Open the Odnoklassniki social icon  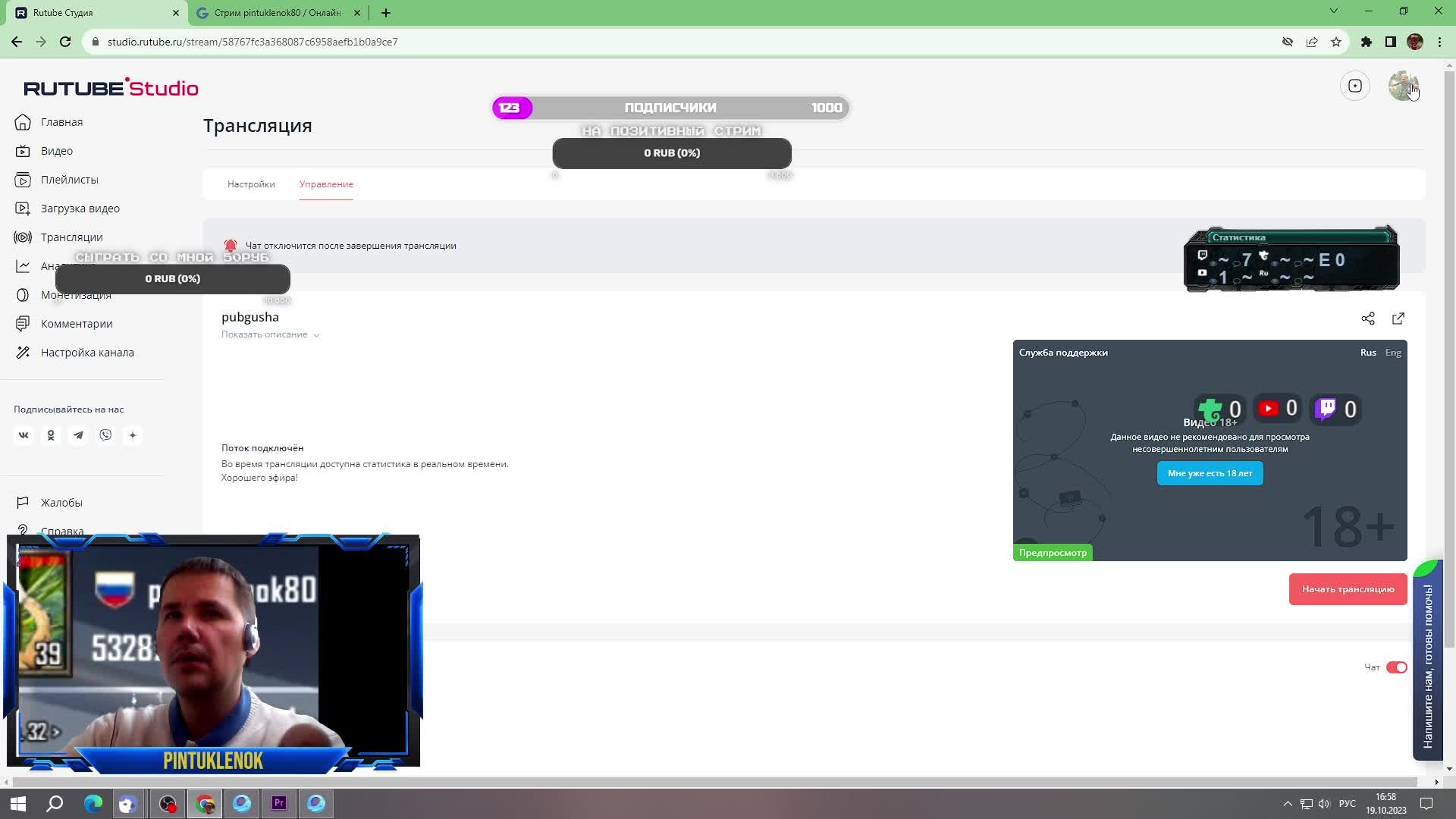(x=51, y=435)
